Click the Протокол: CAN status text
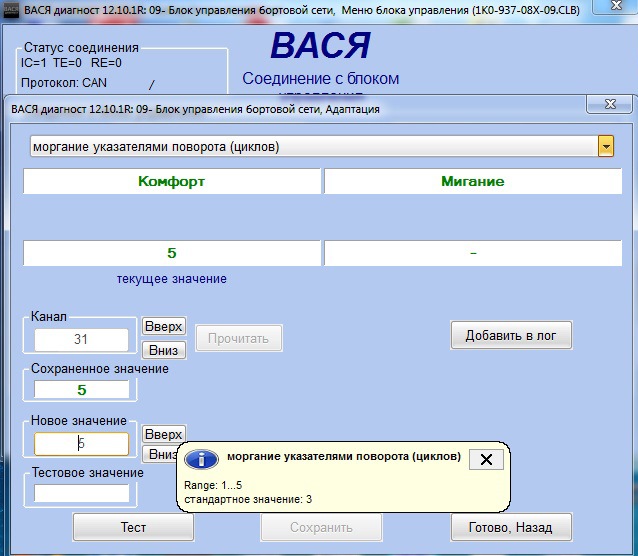638x556 pixels. tap(64, 83)
